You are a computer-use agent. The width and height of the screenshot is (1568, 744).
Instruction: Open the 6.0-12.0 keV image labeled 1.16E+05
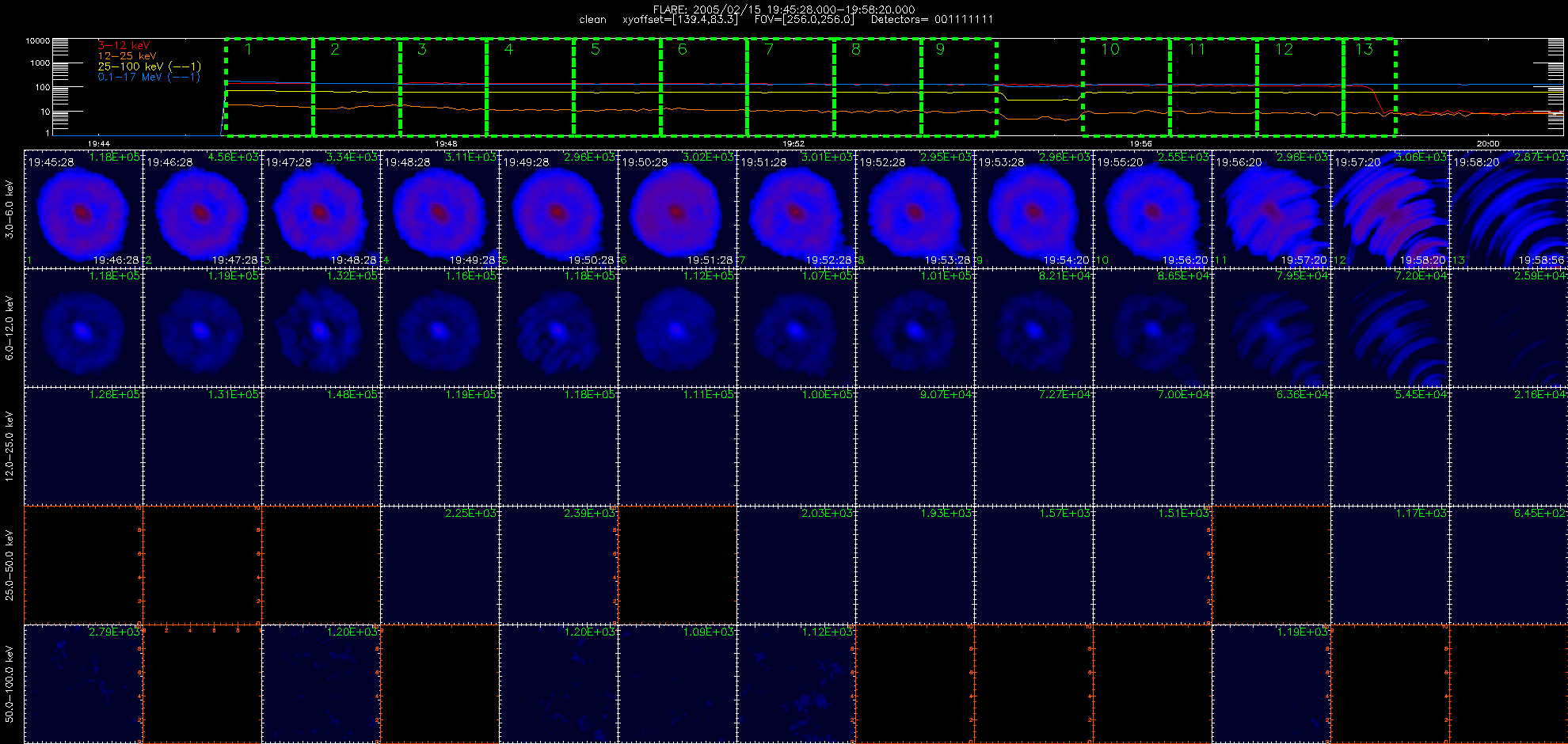coord(440,328)
